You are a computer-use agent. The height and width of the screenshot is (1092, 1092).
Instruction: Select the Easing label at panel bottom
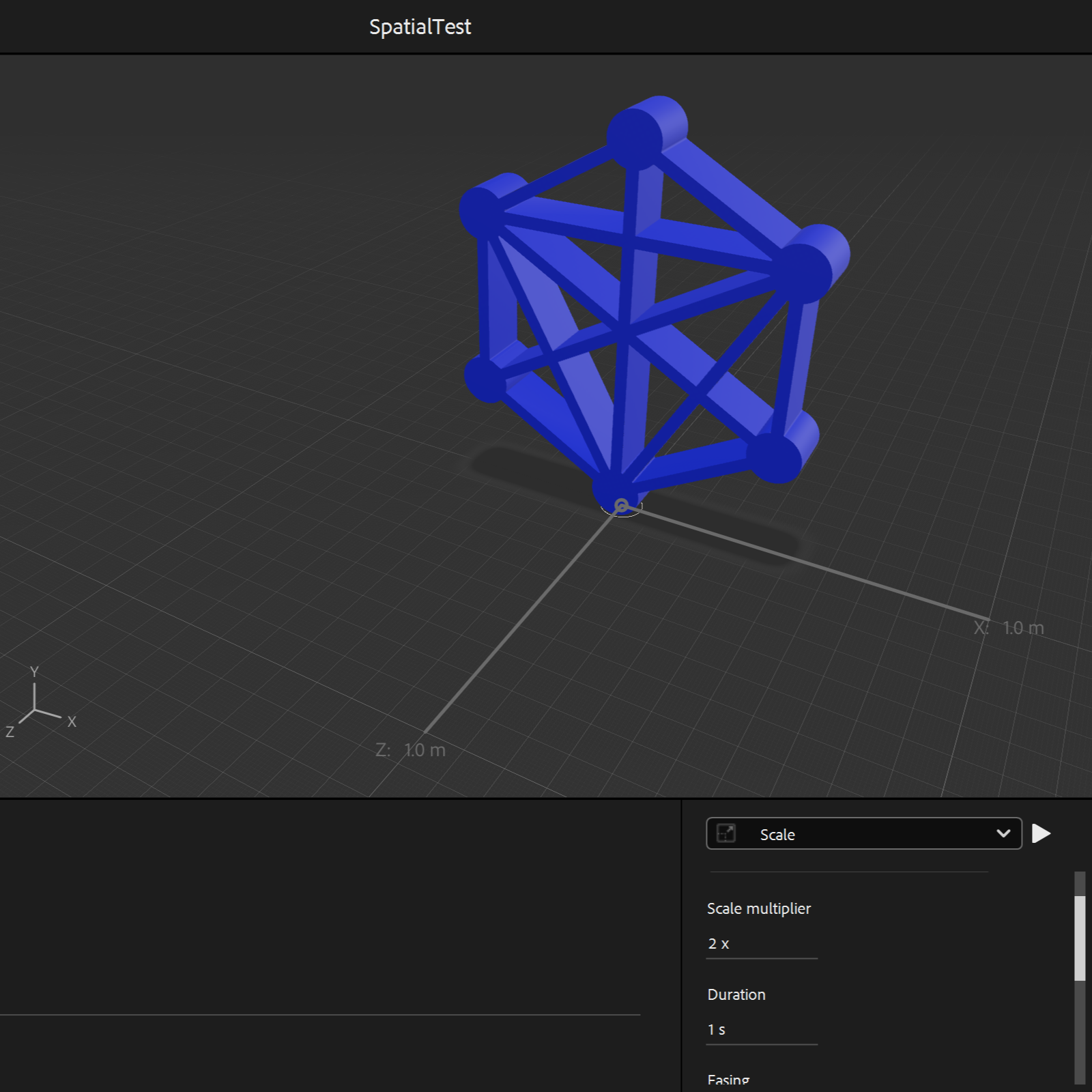pos(728,1080)
